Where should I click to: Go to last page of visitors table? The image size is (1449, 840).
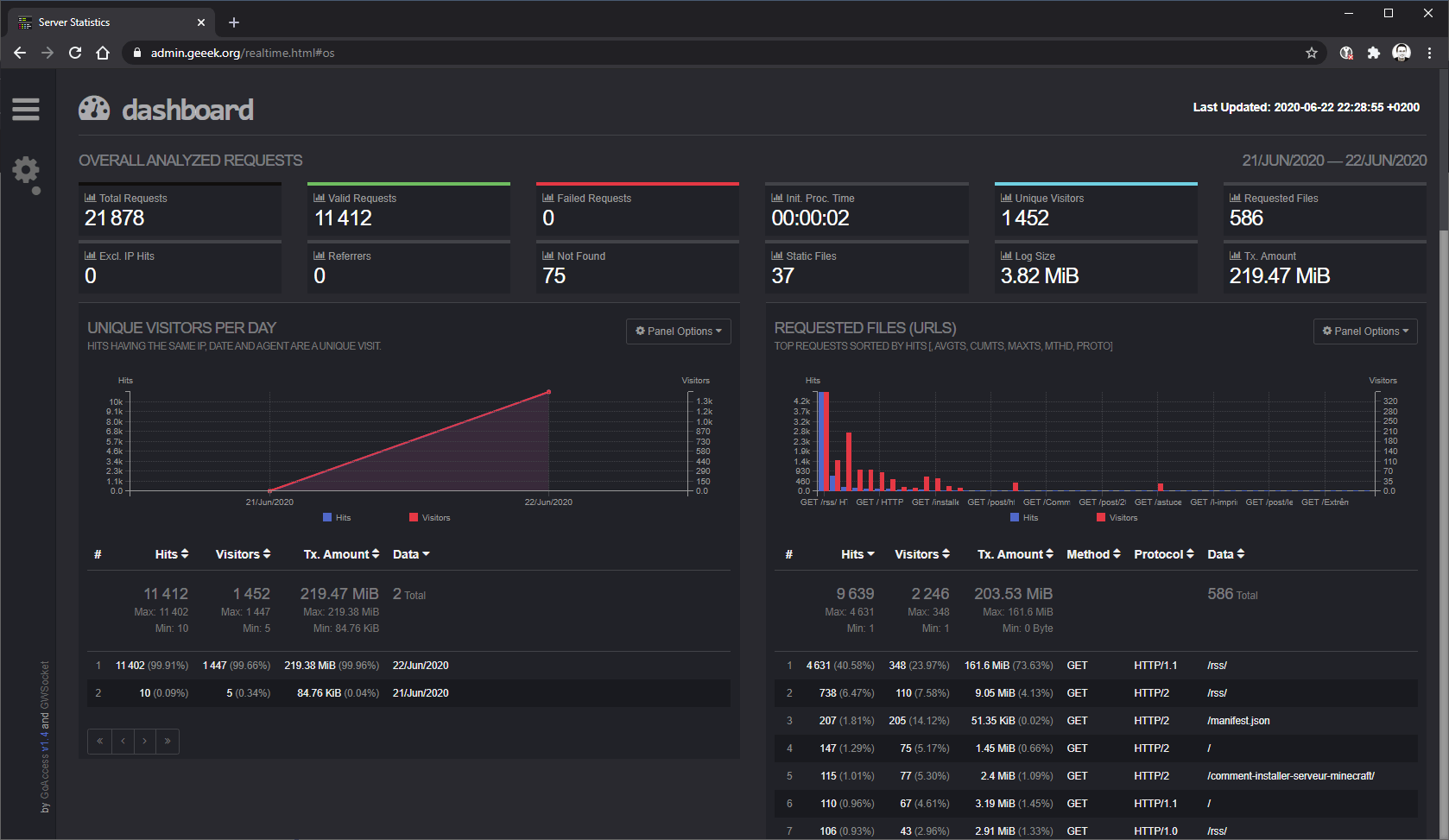(168, 741)
